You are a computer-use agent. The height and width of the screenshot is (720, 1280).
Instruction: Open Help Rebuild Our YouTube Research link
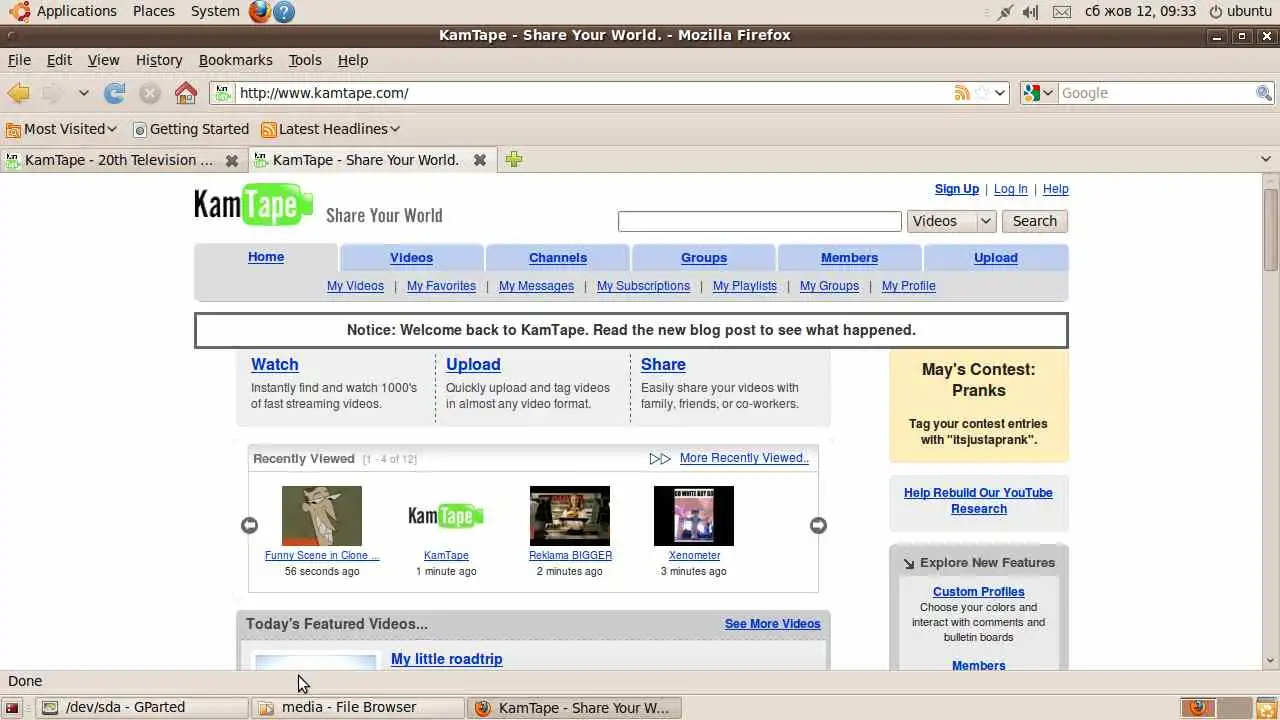978,501
